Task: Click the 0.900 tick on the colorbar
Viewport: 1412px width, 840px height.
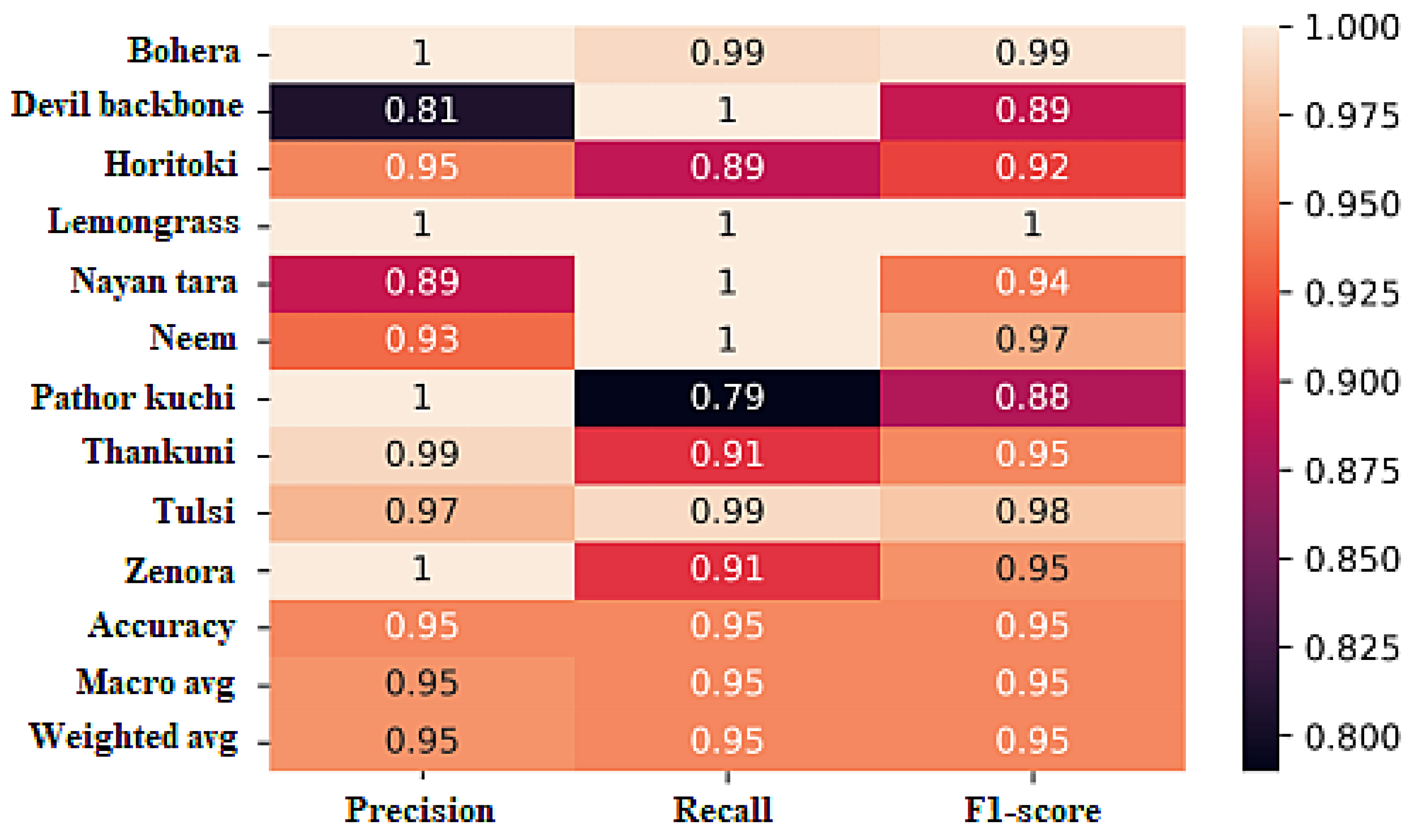Action: pos(1352,382)
